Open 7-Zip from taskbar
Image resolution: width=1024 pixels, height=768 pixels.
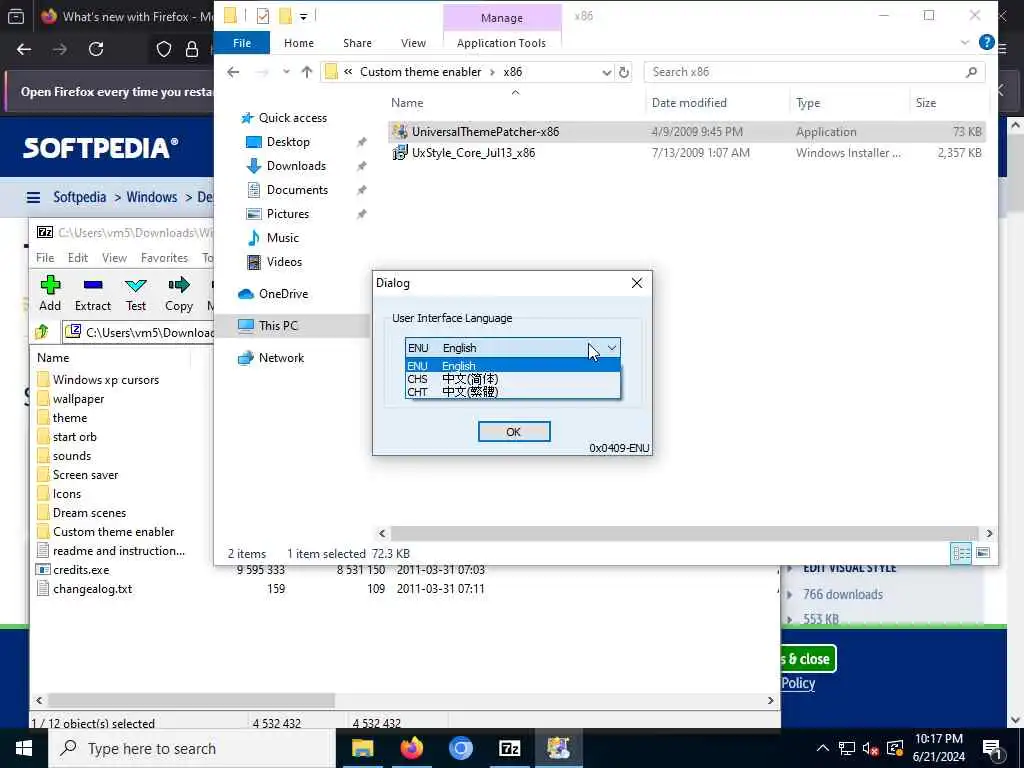pyautogui.click(x=509, y=748)
